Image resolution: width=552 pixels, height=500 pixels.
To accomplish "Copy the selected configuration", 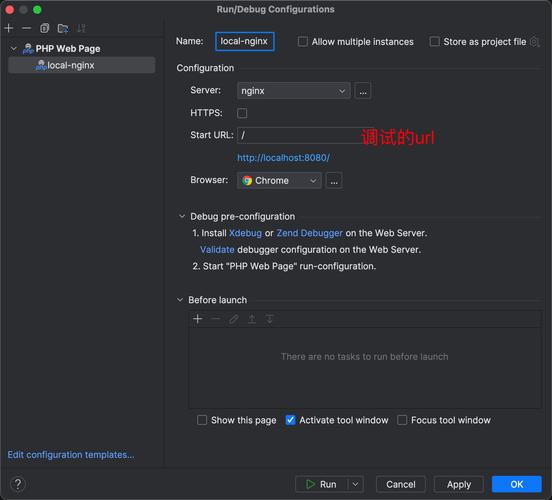I will (44, 28).
